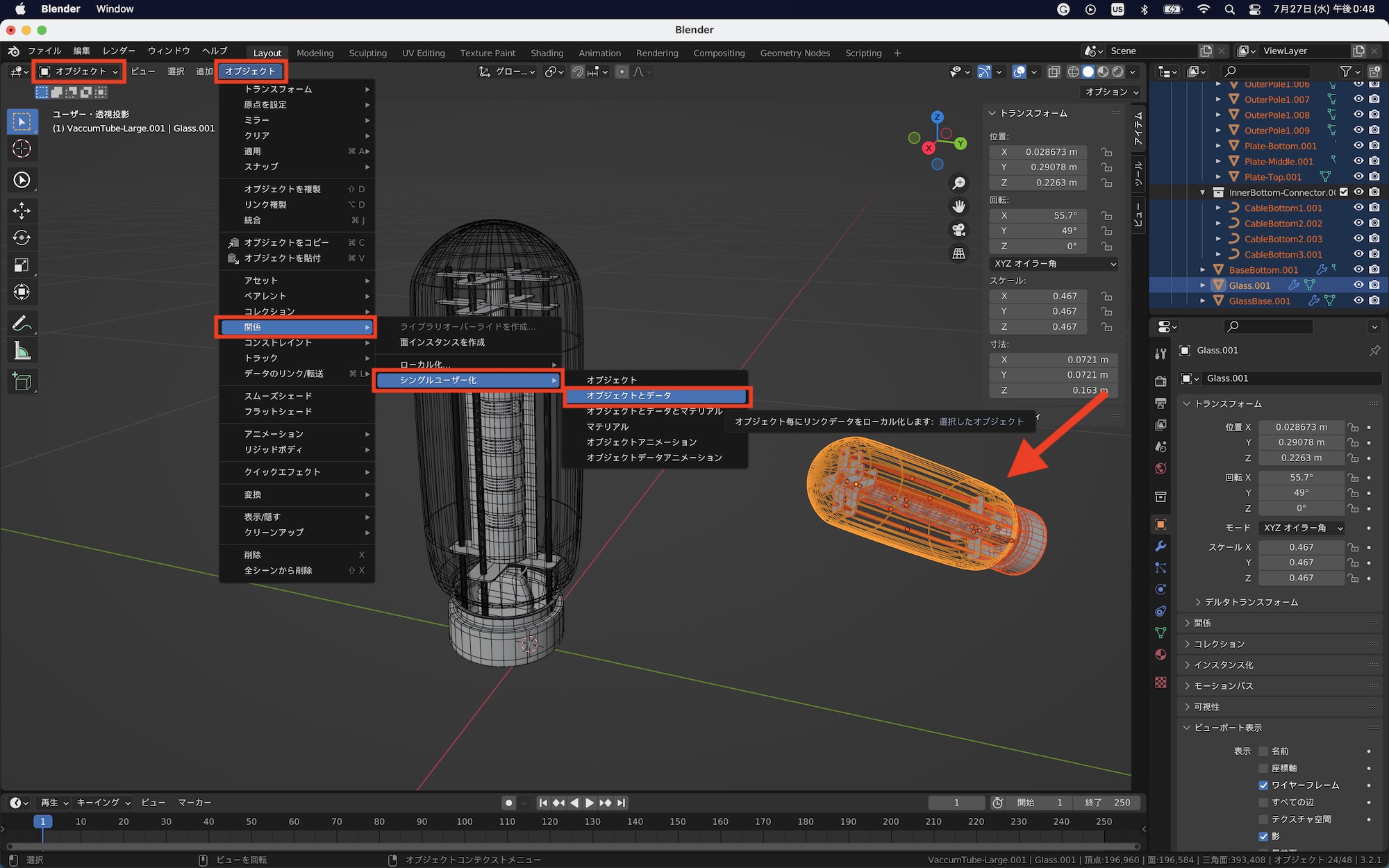Select the Add Cube tool

(x=22, y=381)
